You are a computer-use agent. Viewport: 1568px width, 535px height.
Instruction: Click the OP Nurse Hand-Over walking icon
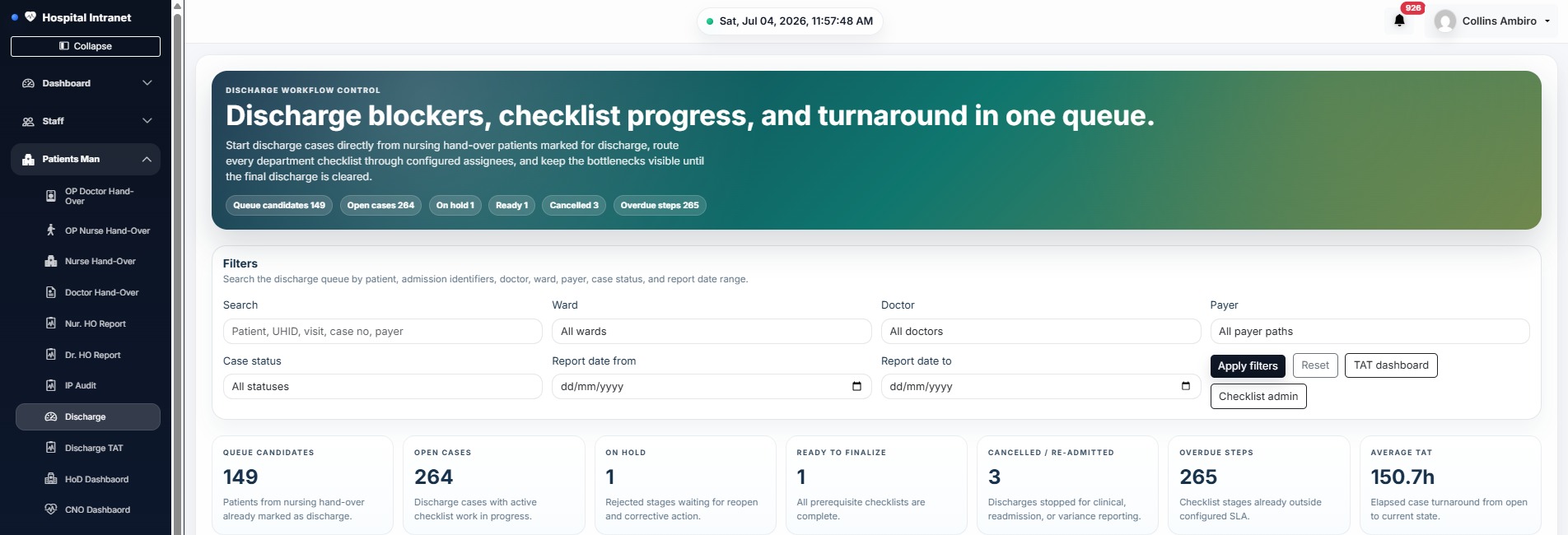tap(51, 230)
